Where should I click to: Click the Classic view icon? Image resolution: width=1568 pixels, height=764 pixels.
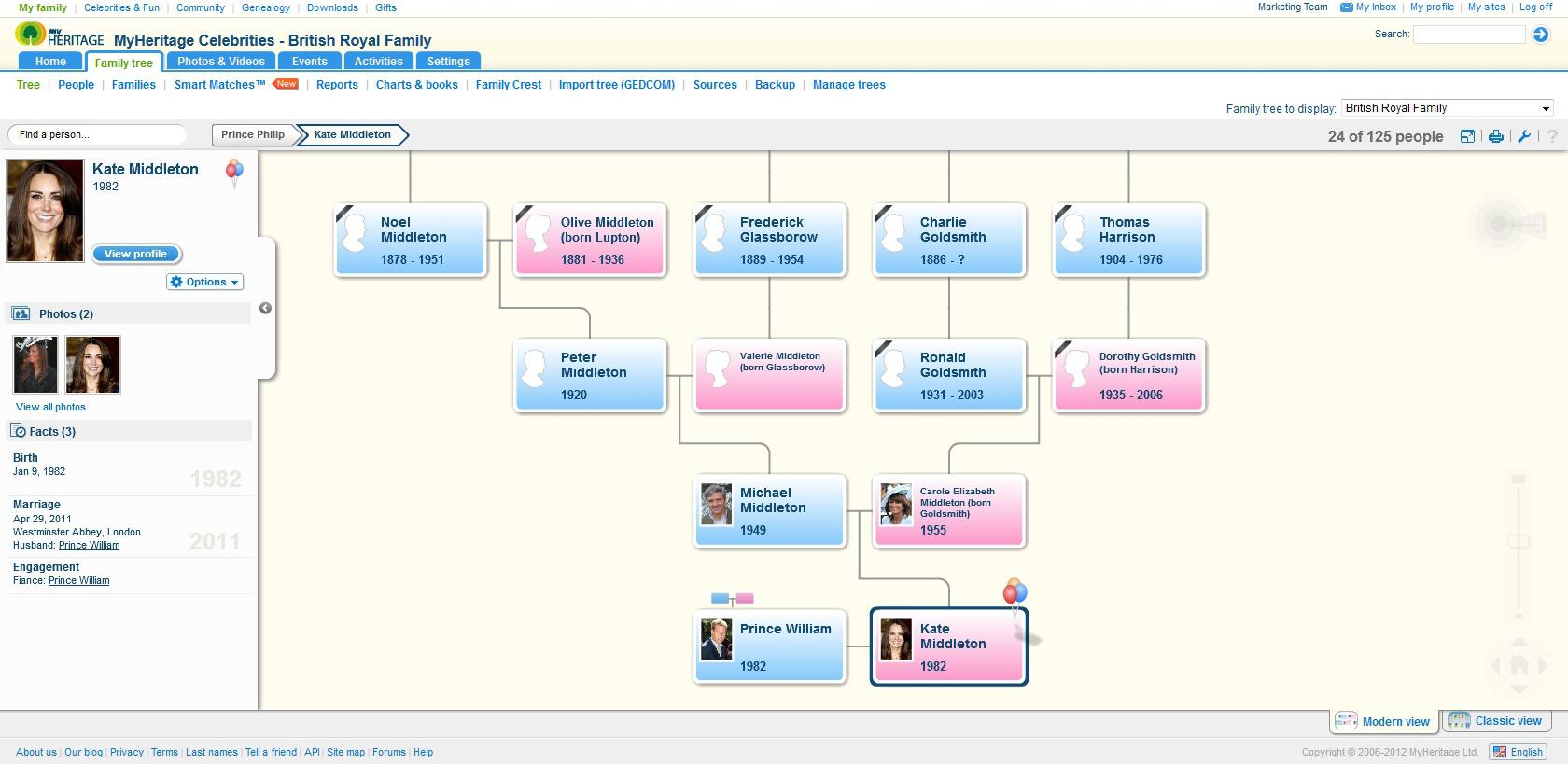(x=1458, y=721)
